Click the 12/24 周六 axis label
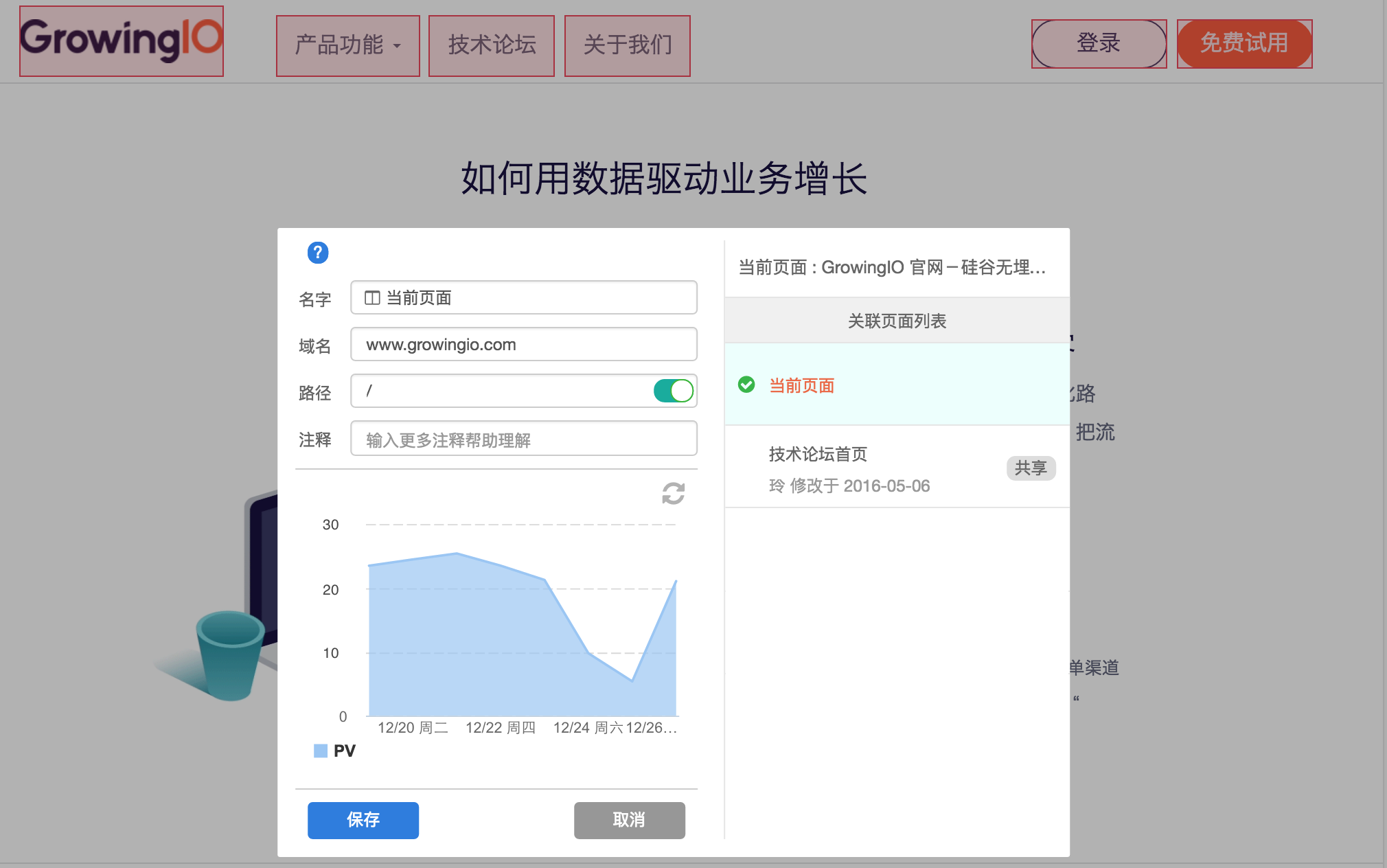Viewport: 1387px width, 868px height. pos(588,727)
